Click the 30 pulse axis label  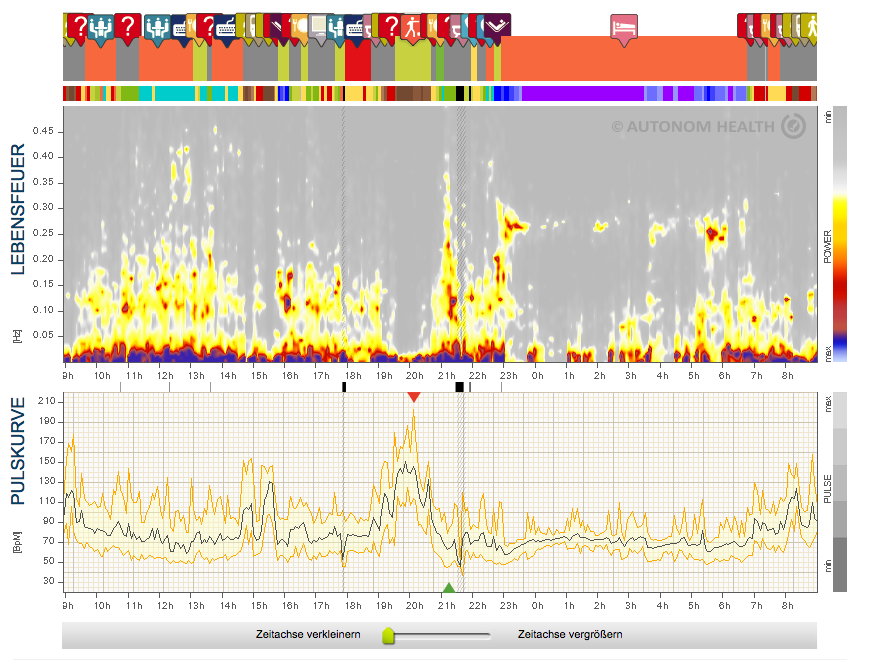click(x=49, y=581)
